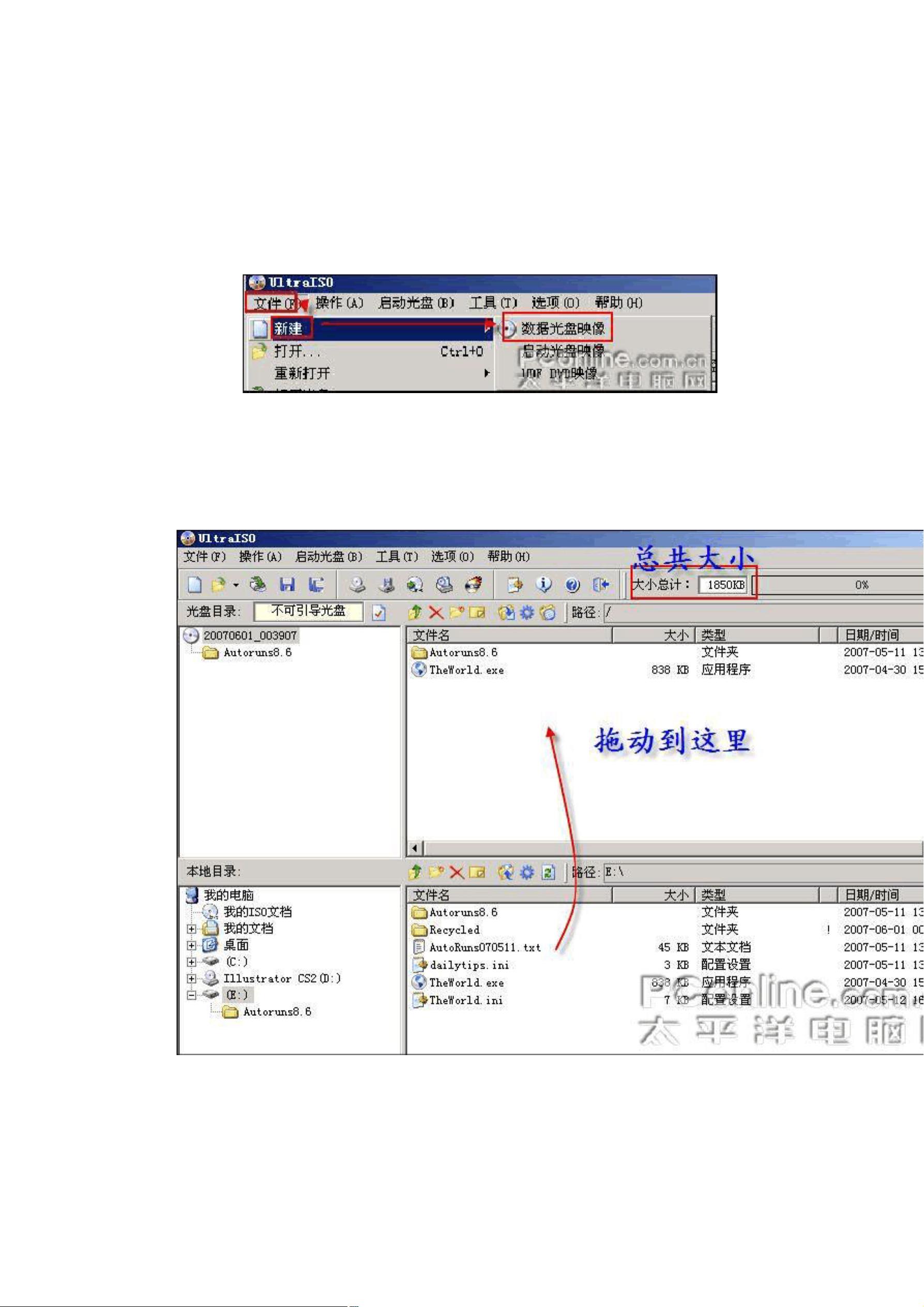This screenshot has height=1307, width=924.
Task: Click the gear icon in 本地目录 toolbar
Action: tap(527, 872)
